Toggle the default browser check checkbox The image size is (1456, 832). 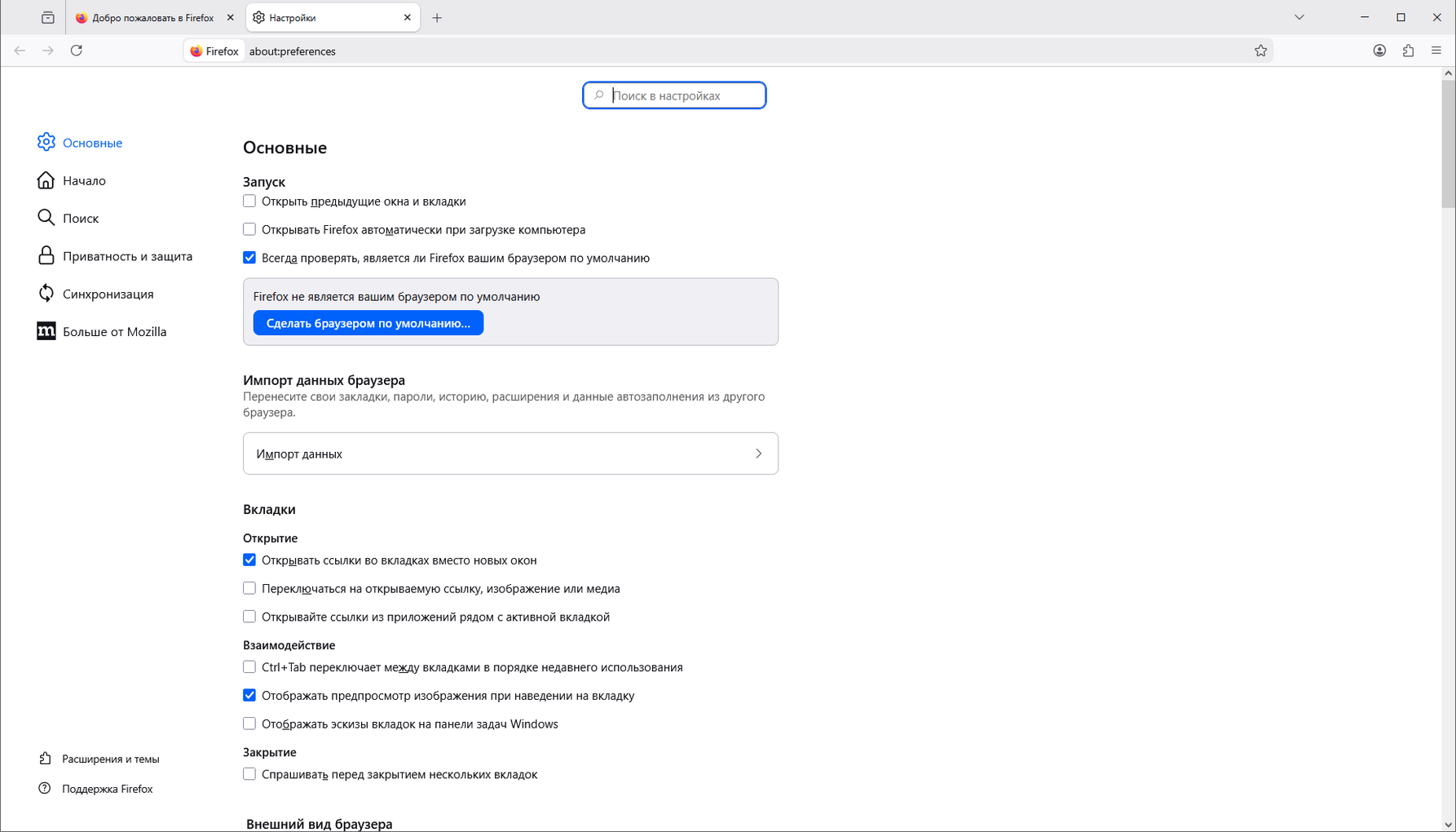(249, 258)
